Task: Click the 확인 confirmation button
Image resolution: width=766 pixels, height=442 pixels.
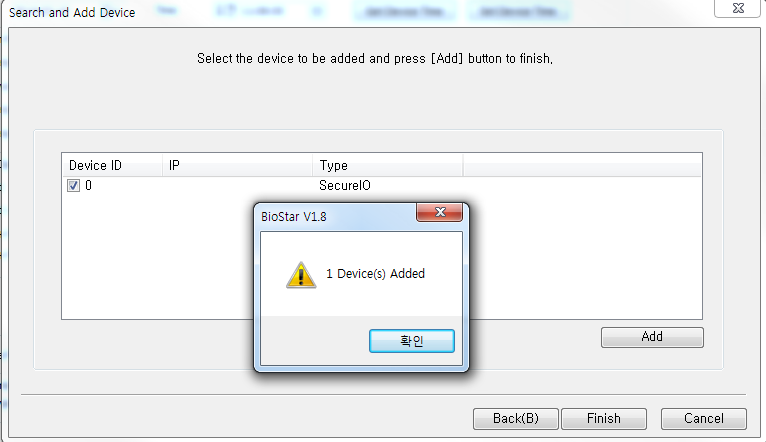Action: (411, 340)
